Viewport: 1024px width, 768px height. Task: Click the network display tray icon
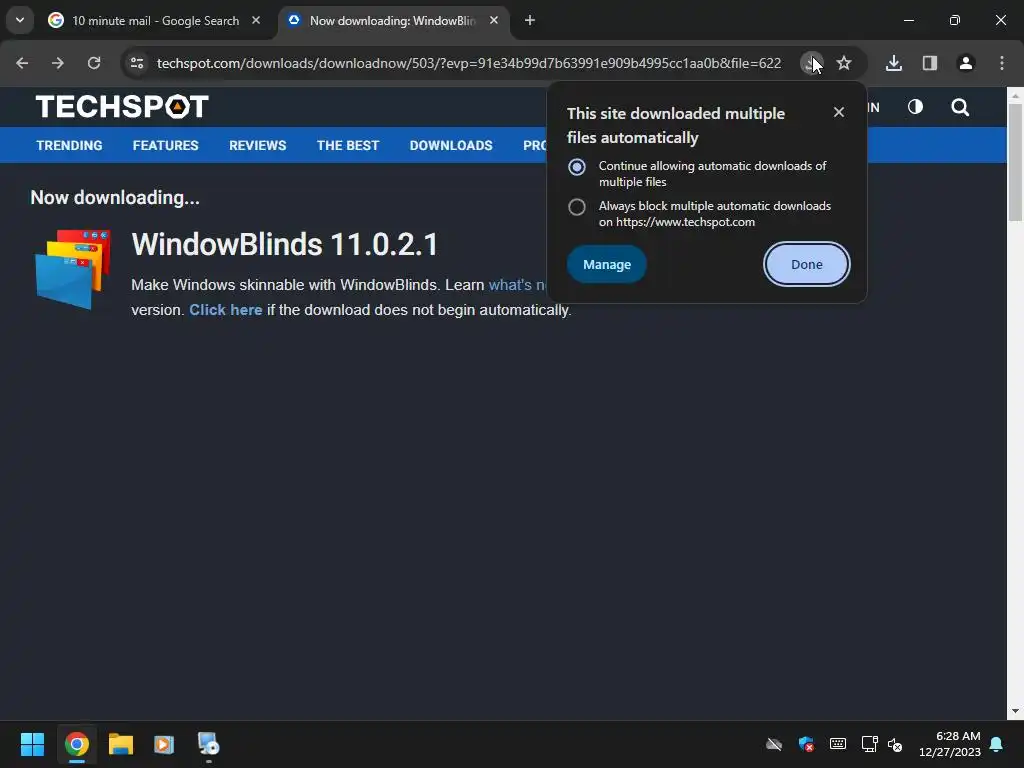tap(869, 744)
